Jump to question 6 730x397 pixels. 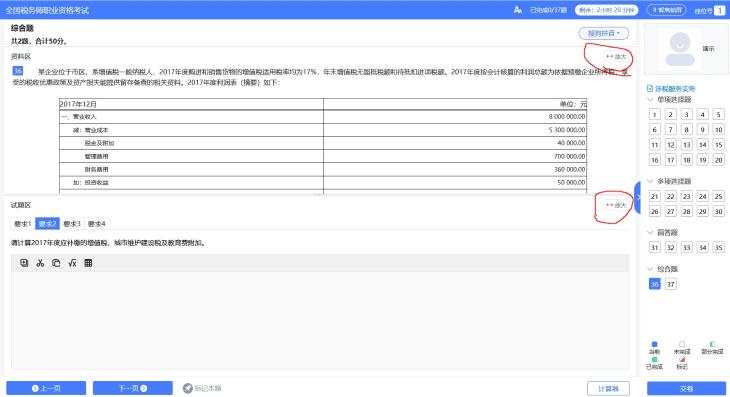tap(655, 129)
